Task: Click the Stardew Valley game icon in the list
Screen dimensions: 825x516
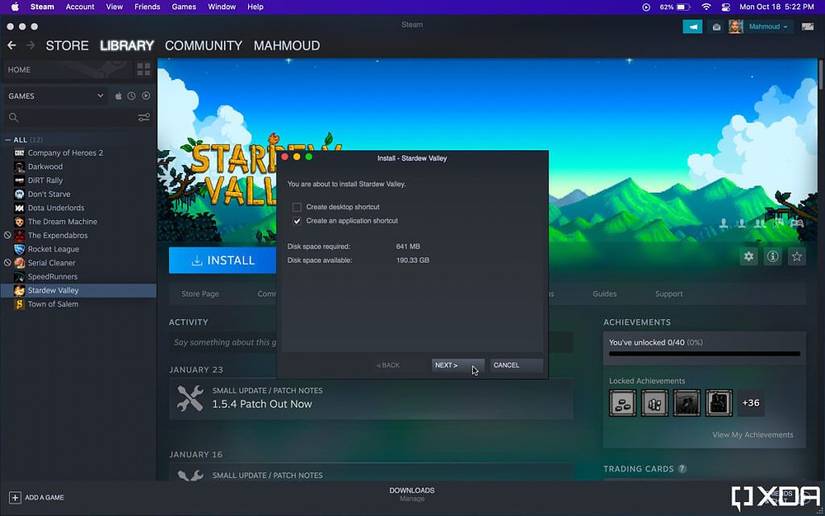Action: click(x=19, y=290)
